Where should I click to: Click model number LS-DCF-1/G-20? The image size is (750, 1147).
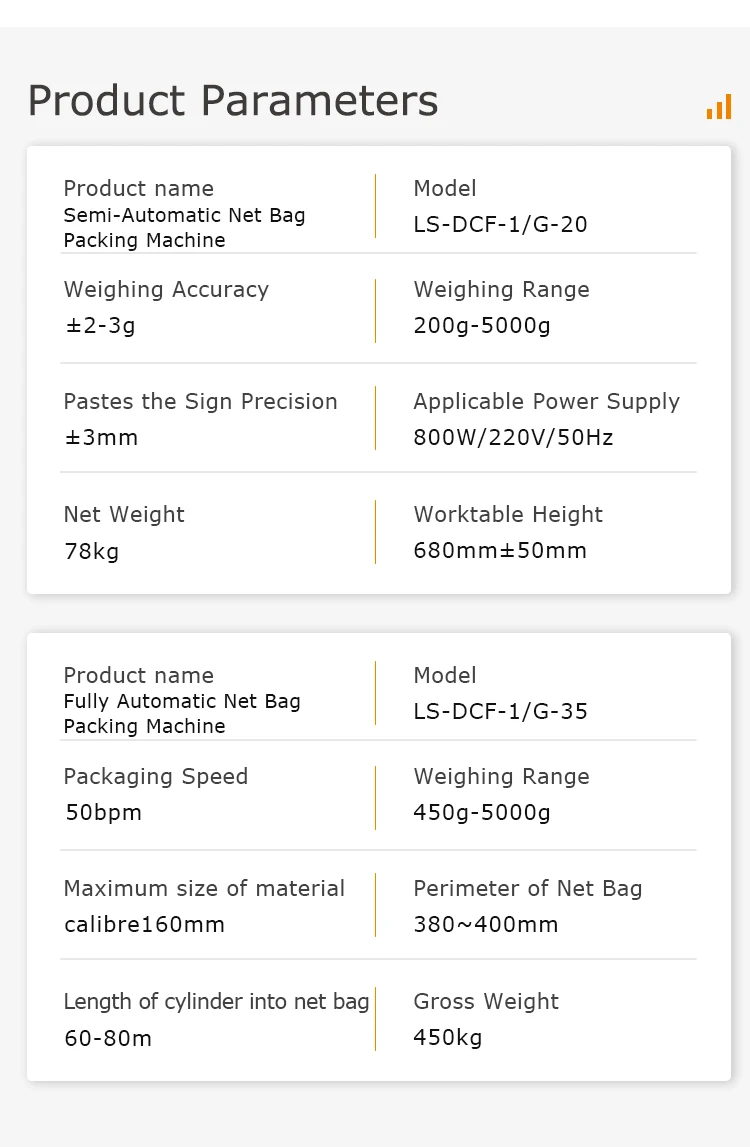click(x=500, y=225)
